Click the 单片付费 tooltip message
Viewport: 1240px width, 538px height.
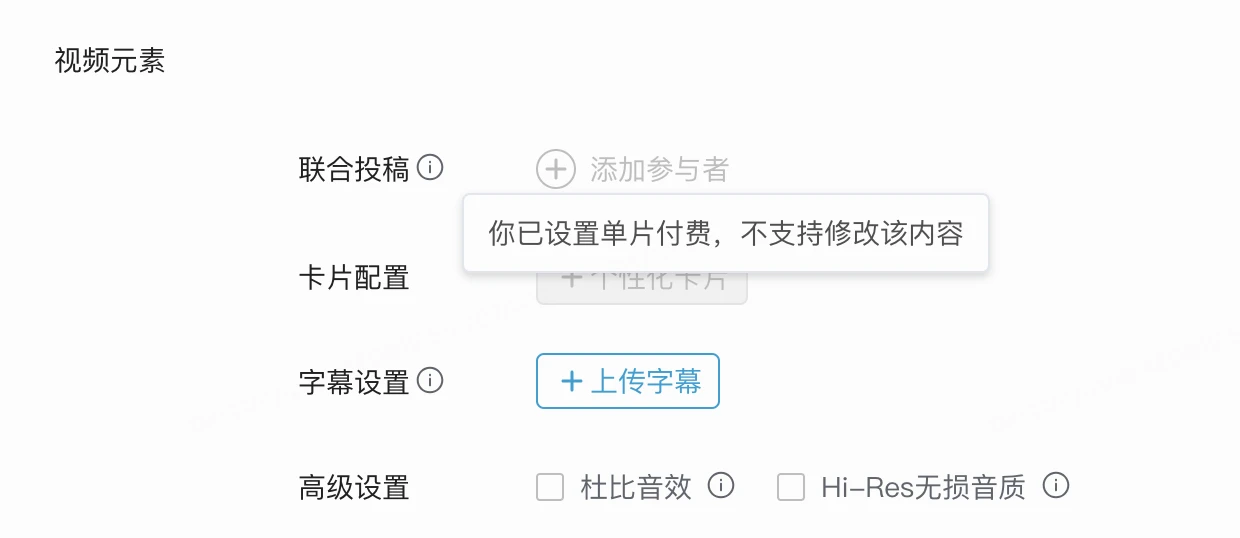click(725, 233)
